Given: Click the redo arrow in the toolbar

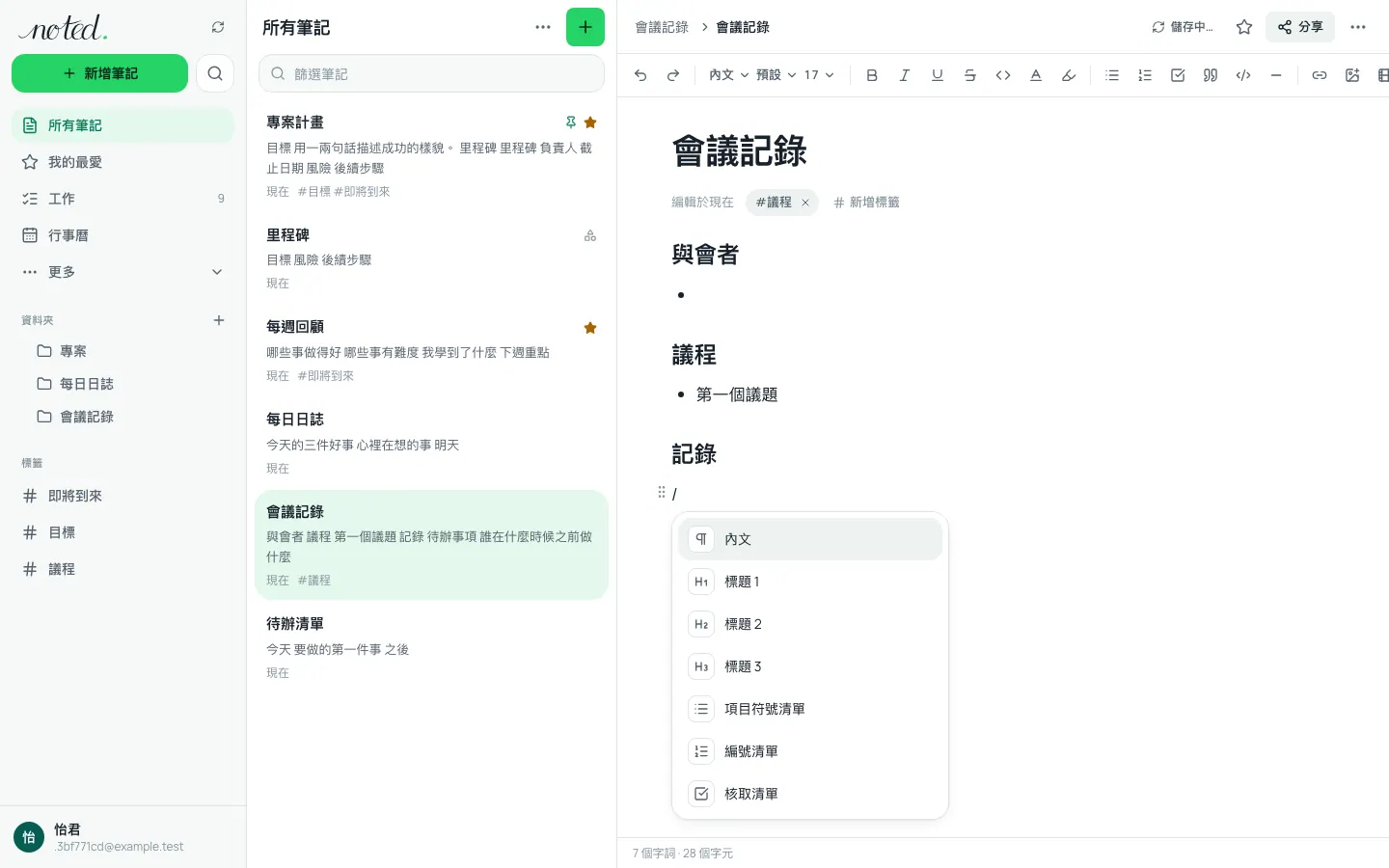Looking at the screenshot, I should tap(673, 75).
